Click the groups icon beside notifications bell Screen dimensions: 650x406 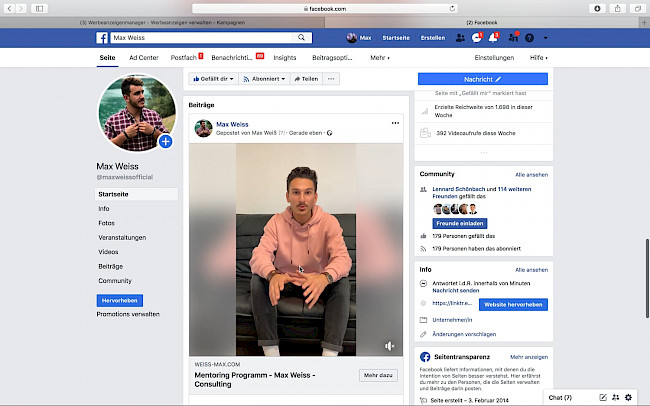click(x=513, y=38)
